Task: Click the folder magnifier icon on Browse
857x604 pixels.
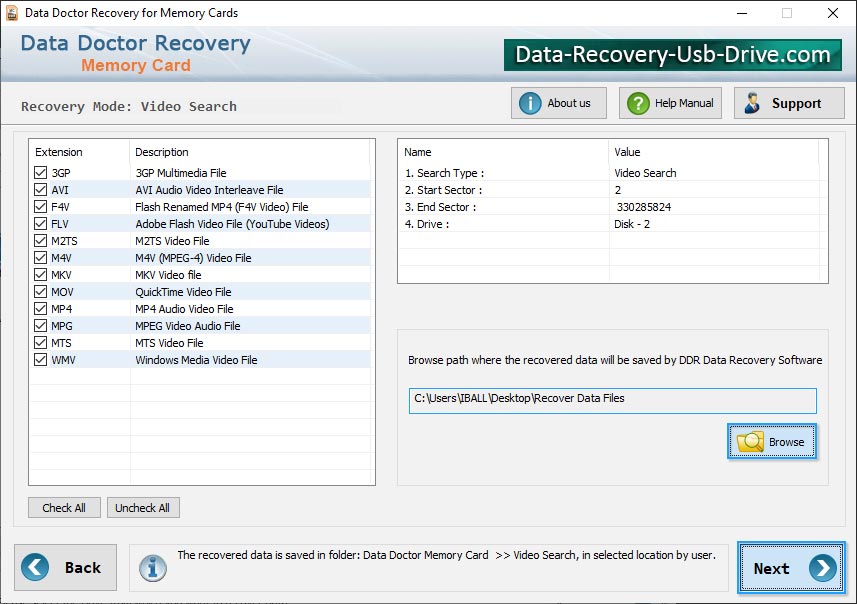Action: point(750,441)
